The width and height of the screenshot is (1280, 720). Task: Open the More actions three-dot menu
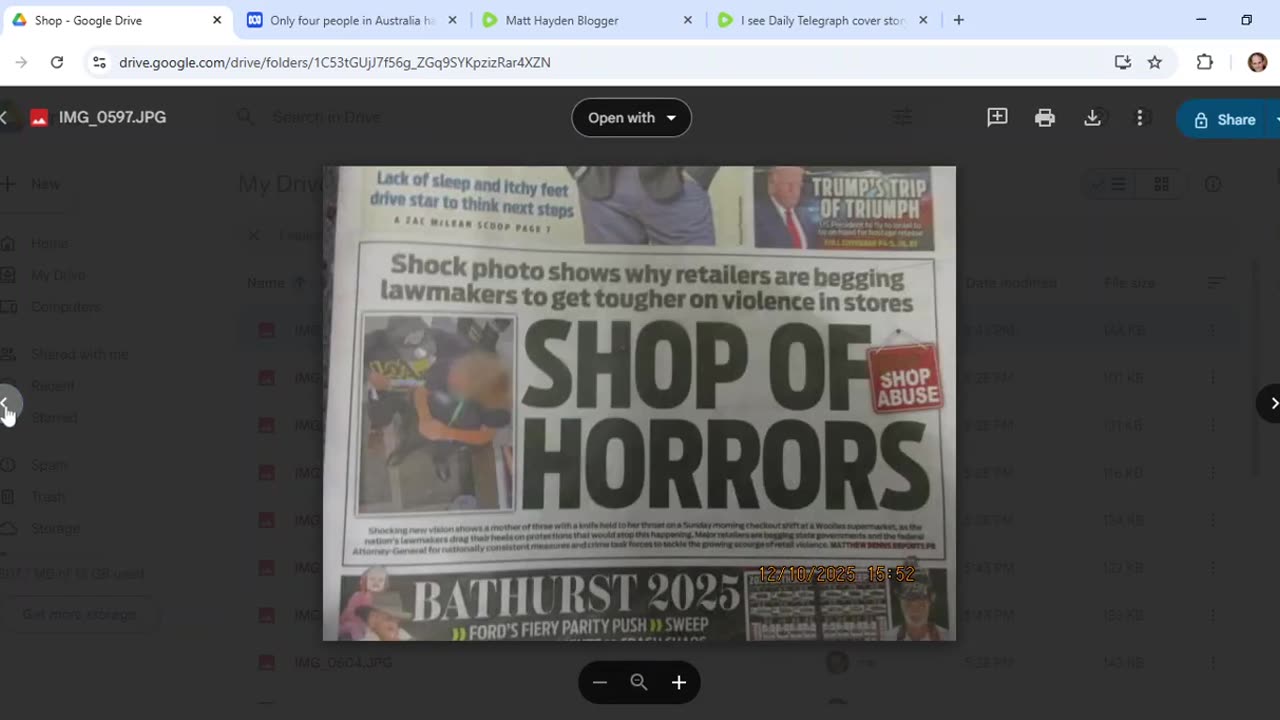coord(1139,118)
